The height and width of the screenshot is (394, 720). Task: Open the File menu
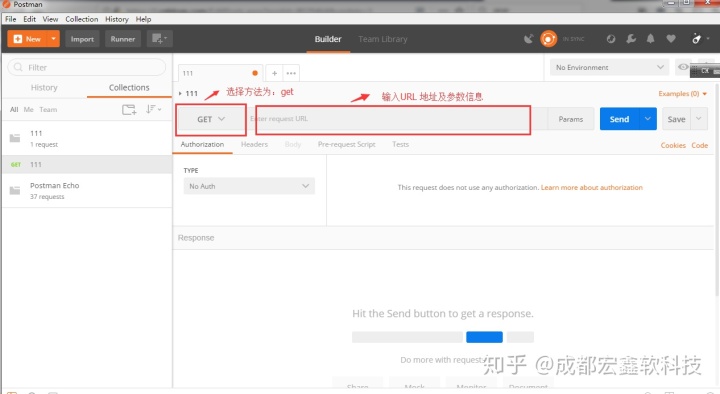coord(11,19)
